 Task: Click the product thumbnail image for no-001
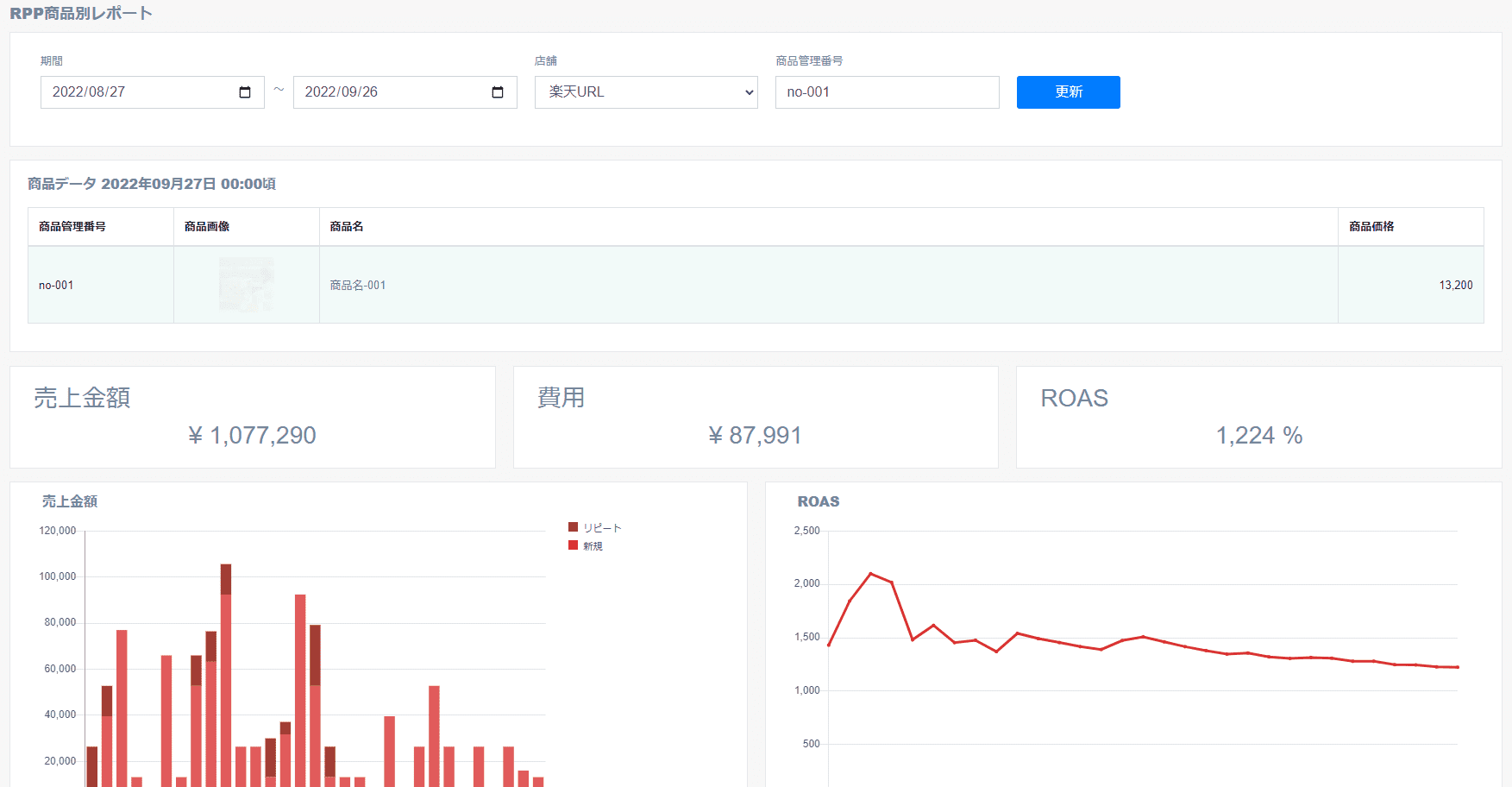(x=246, y=285)
